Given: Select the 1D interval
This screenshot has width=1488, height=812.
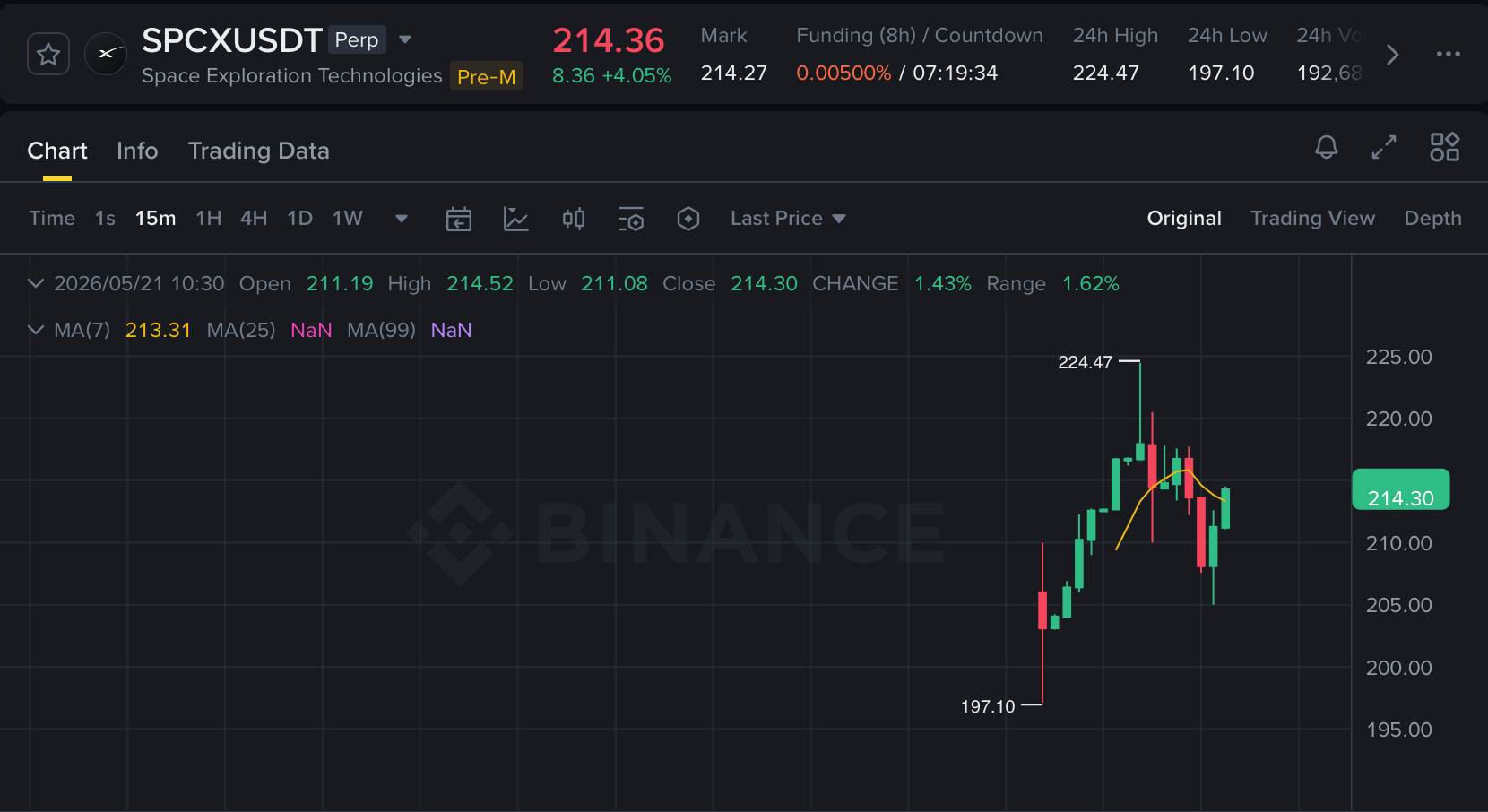Looking at the screenshot, I should 299,218.
